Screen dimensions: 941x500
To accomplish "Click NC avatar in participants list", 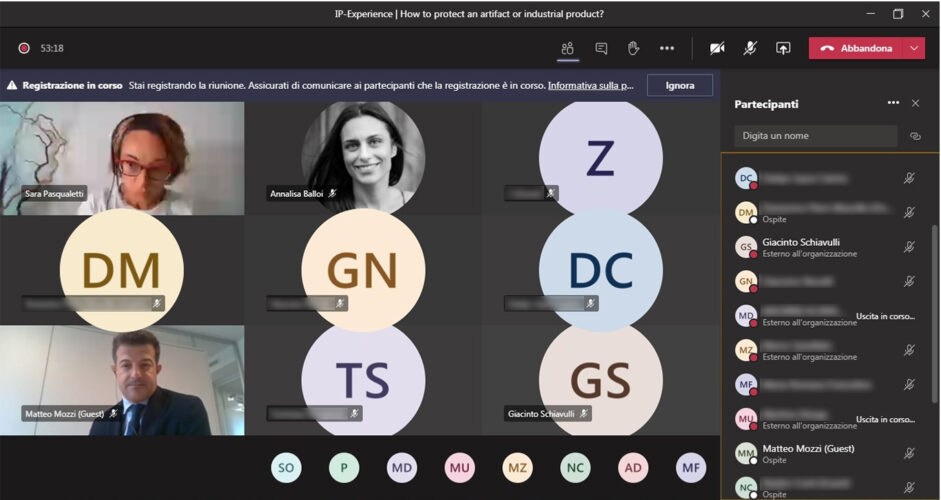I will pos(746,487).
